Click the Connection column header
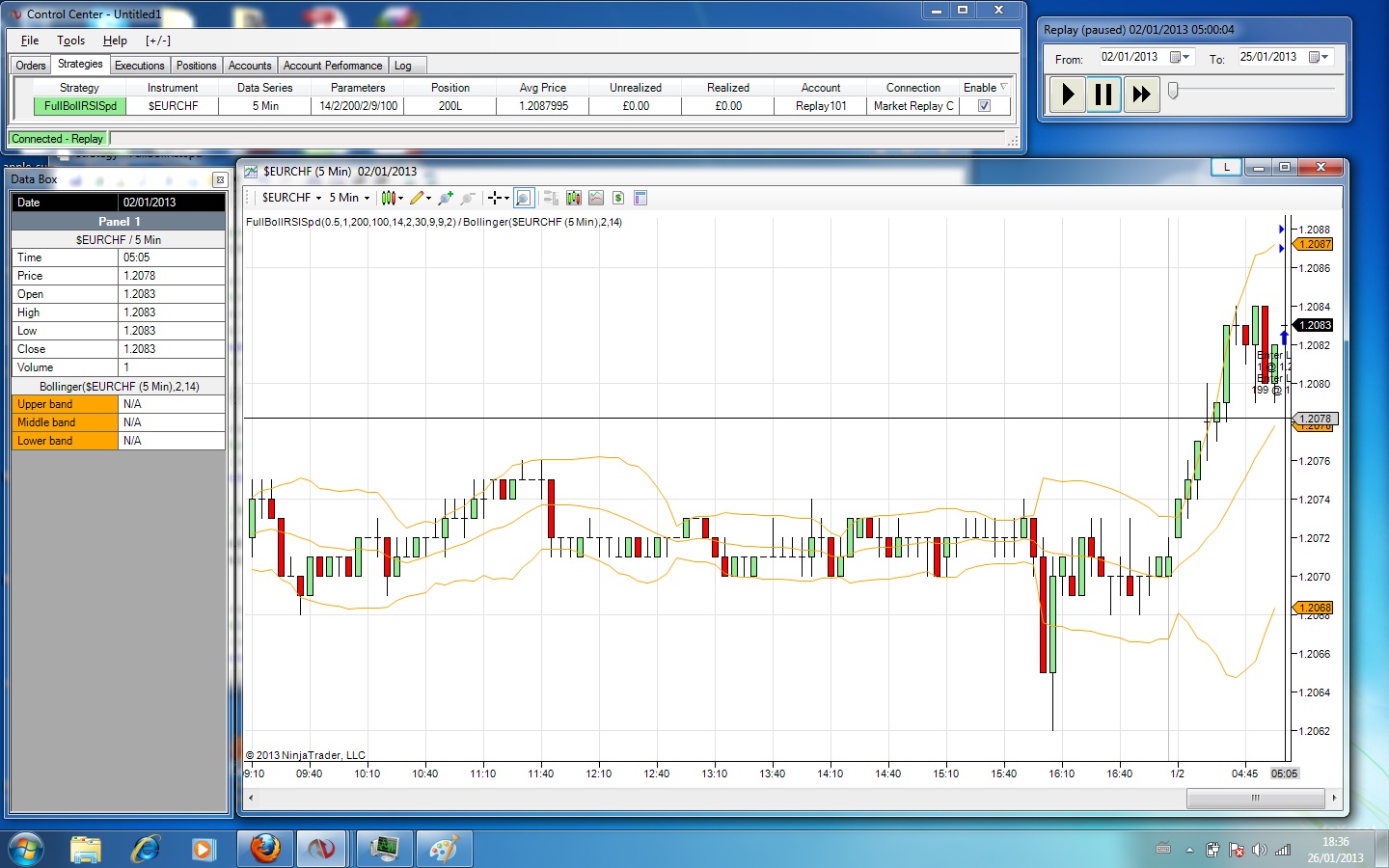 pos(913,88)
